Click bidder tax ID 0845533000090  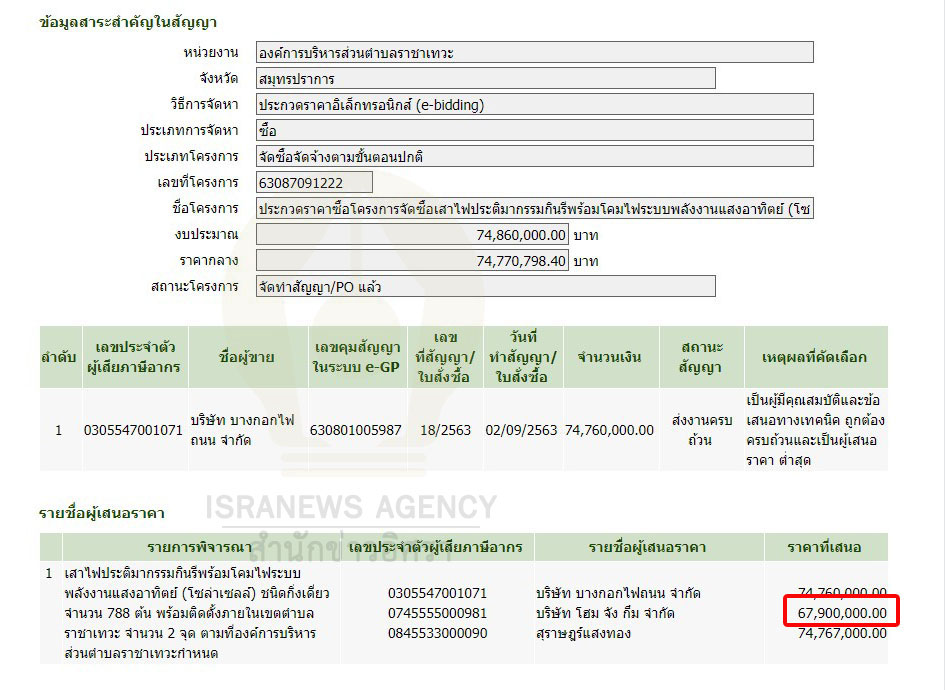coord(437,633)
